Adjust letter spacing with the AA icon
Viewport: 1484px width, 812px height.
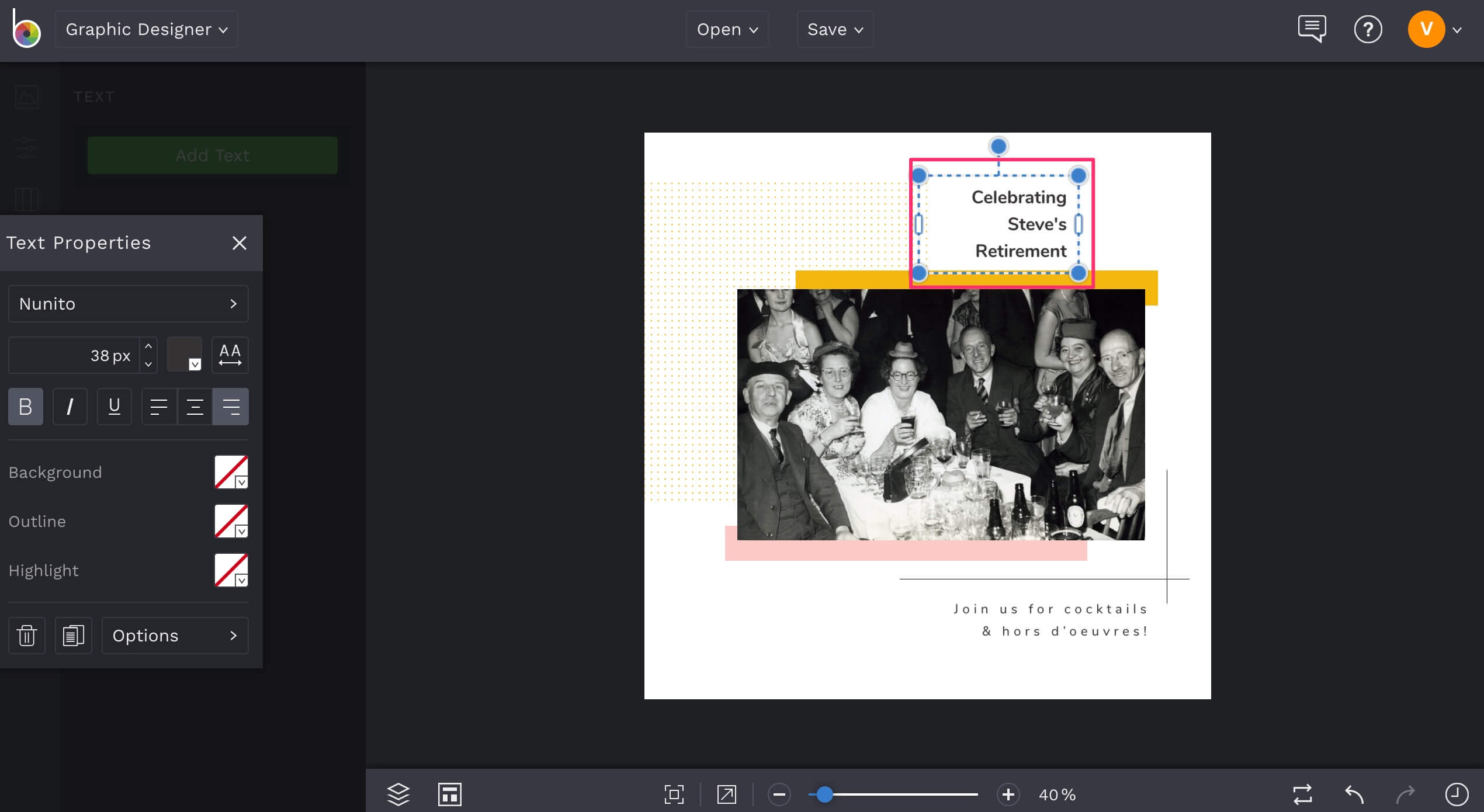pos(230,355)
